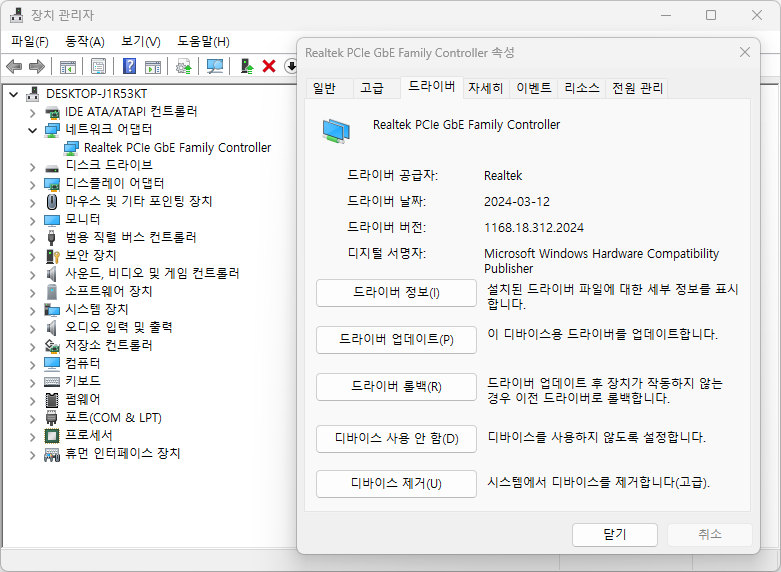Screen dimensions: 781x572
Task: Expand the IDE ATA/ATAPI 컨트롤러 category
Action: coord(32,113)
